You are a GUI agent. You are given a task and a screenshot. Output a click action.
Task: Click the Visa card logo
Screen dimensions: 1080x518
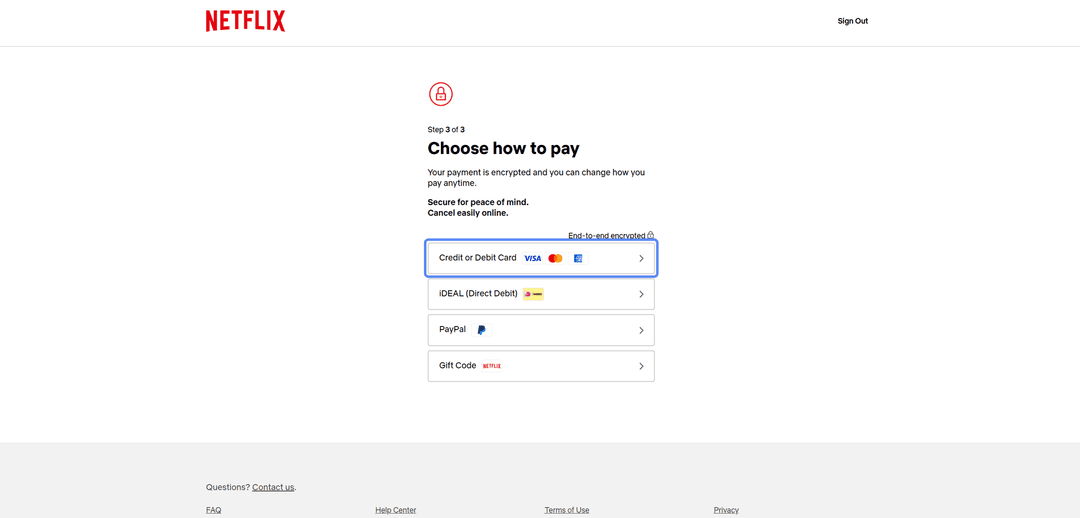(x=532, y=258)
